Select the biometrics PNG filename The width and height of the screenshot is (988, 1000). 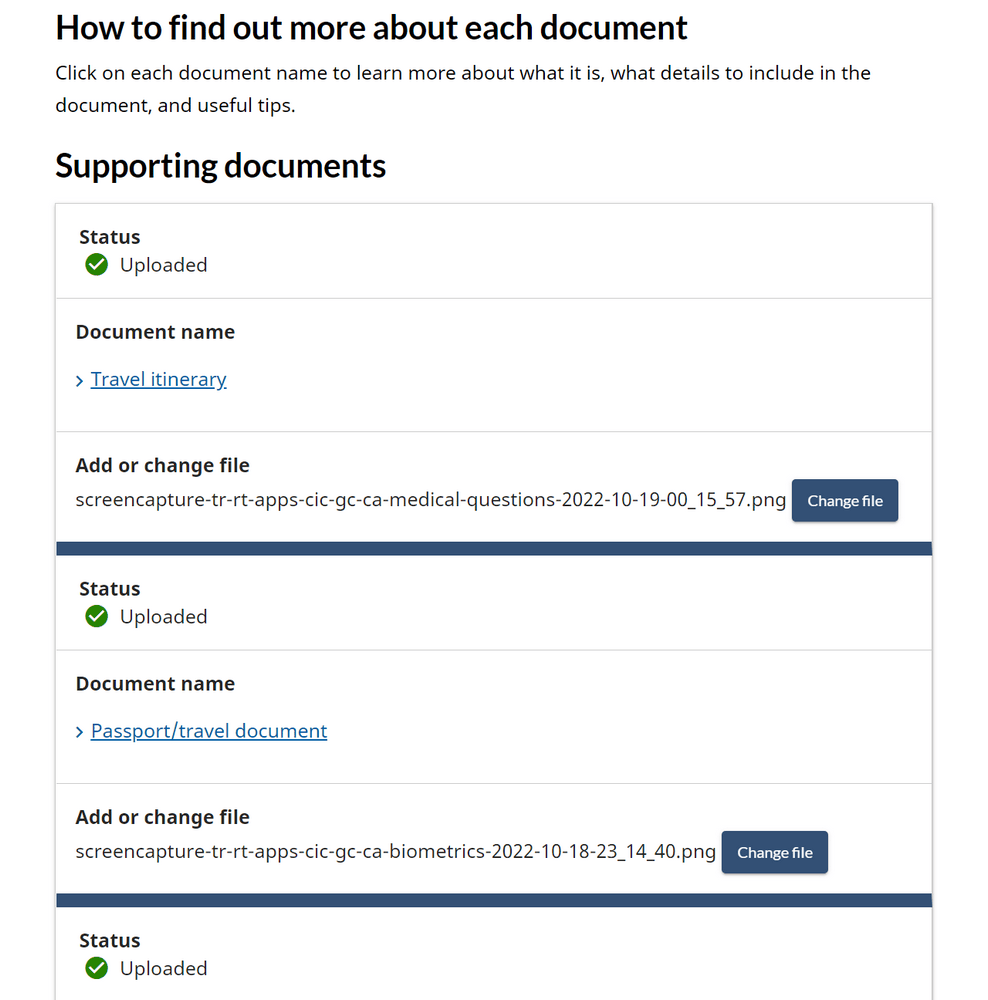click(395, 852)
